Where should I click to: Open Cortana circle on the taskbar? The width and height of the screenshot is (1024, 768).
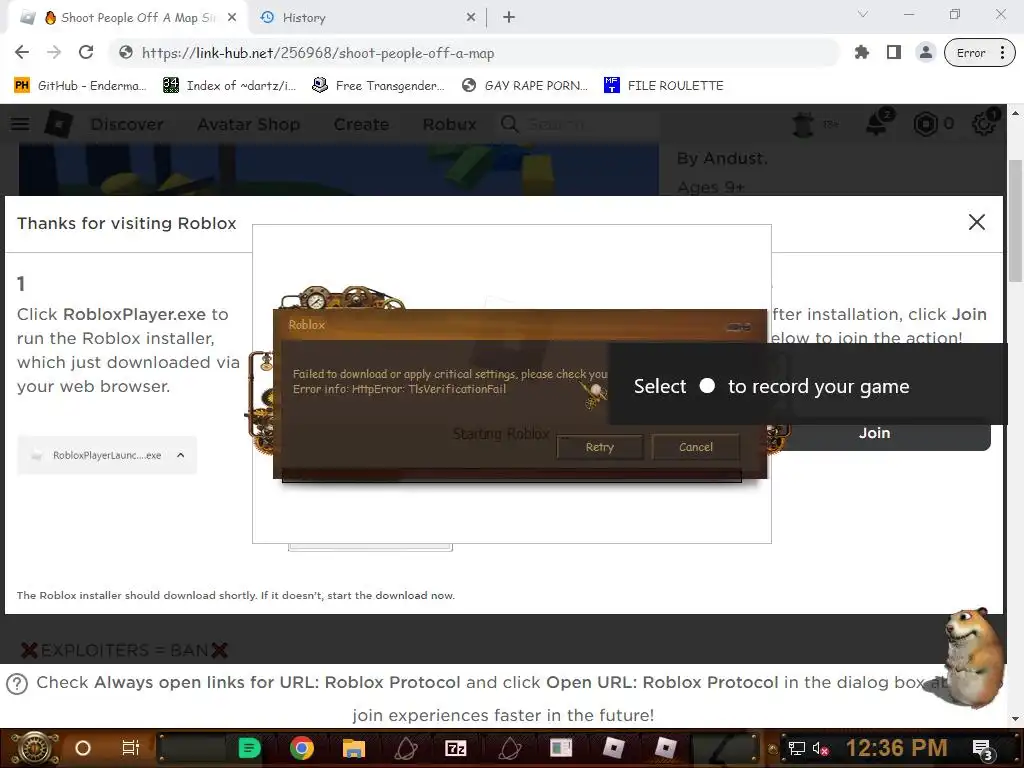point(83,748)
